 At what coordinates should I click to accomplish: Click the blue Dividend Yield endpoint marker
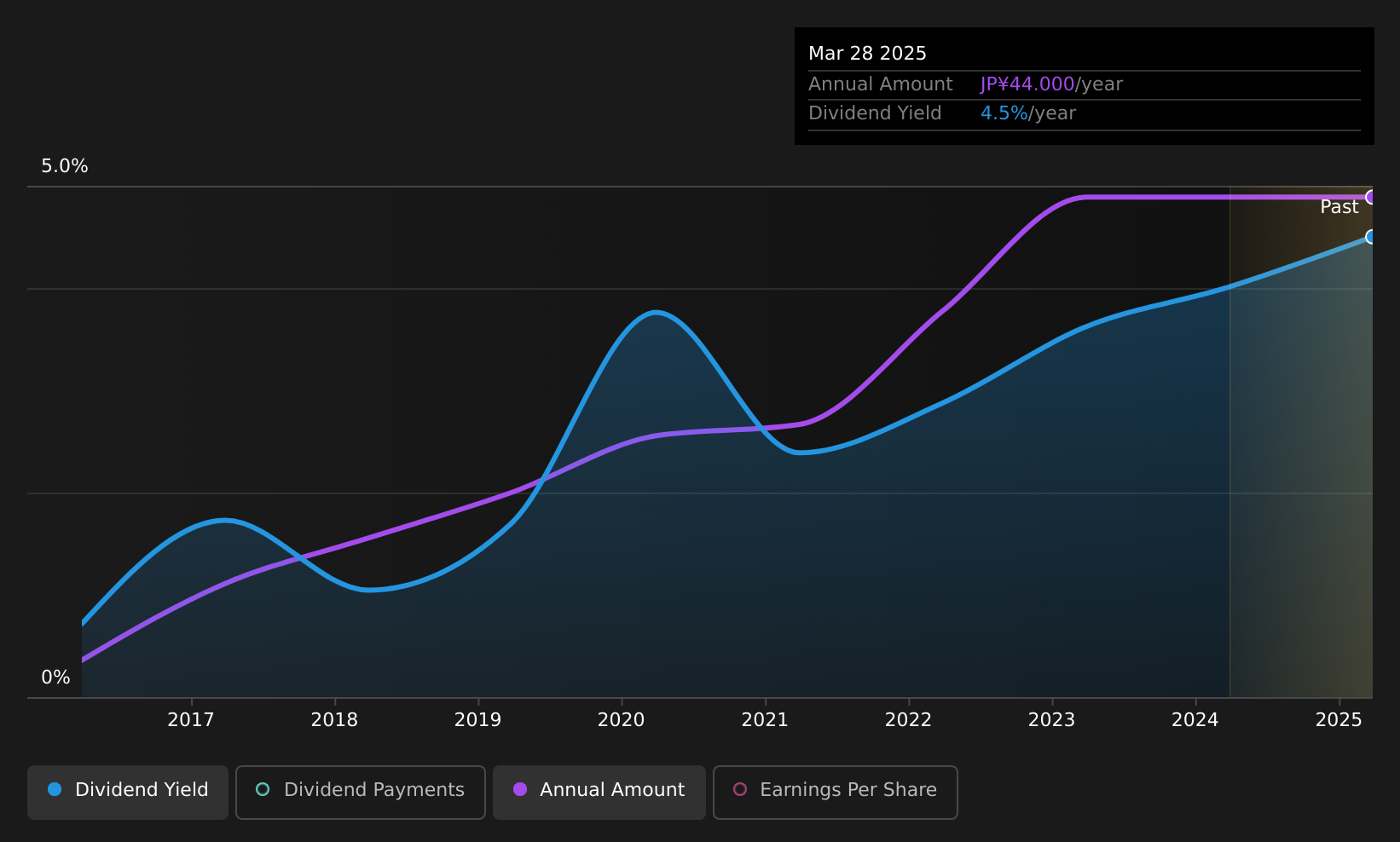tap(1371, 237)
